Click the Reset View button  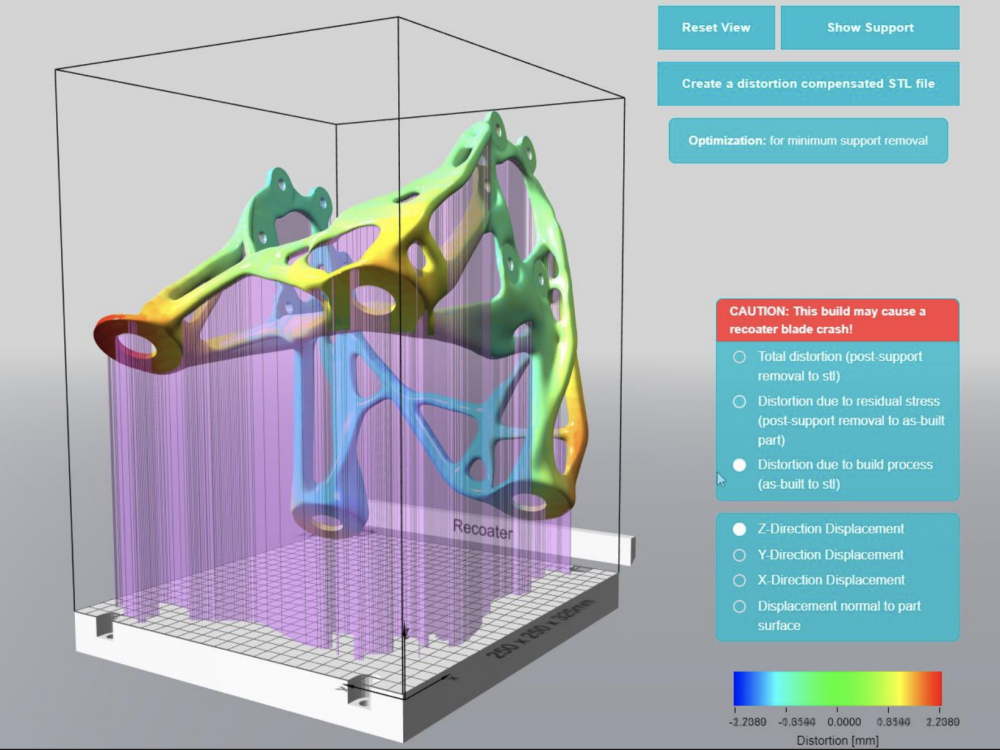pos(716,27)
